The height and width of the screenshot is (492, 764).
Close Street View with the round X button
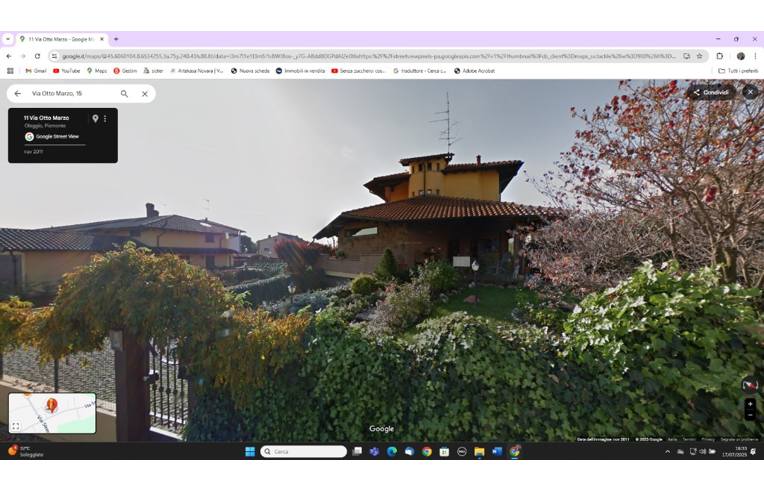coord(750,92)
